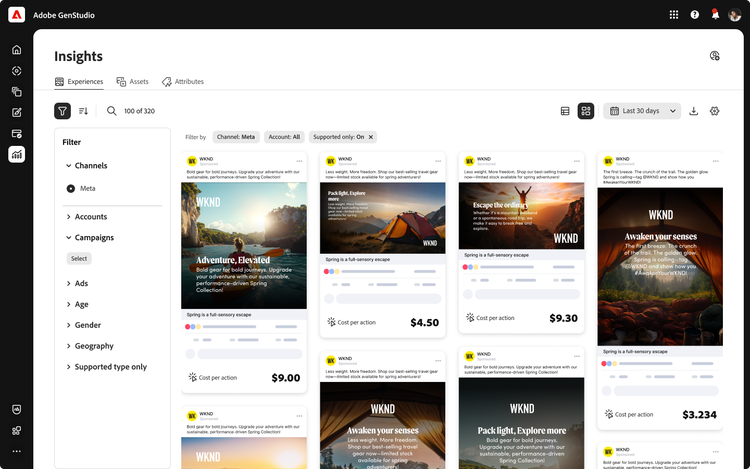Open the Insights chart icon in sidebar
Screen dimensions: 750x469
16,154
